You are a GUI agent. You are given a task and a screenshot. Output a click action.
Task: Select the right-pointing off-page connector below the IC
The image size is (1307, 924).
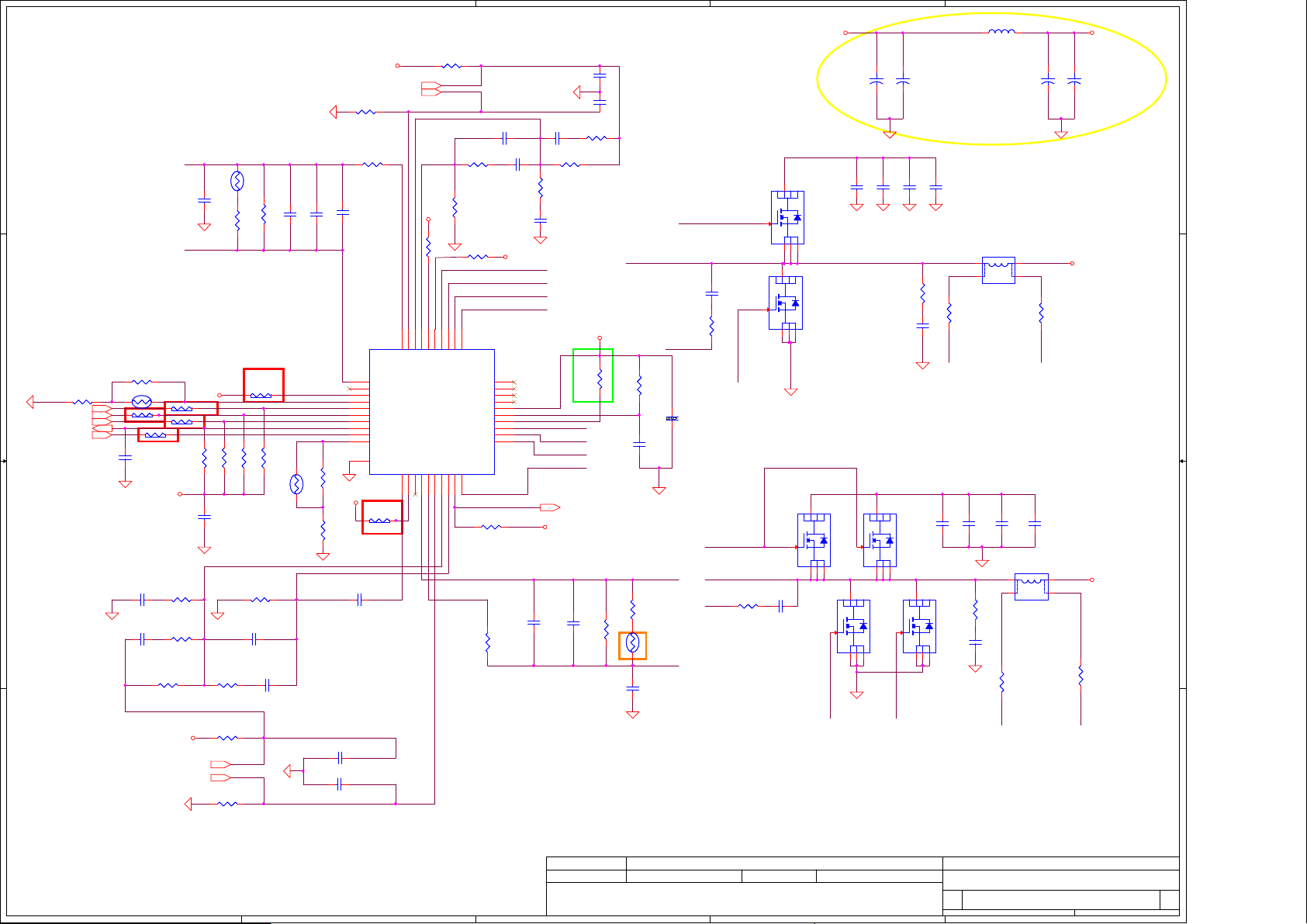[550, 507]
